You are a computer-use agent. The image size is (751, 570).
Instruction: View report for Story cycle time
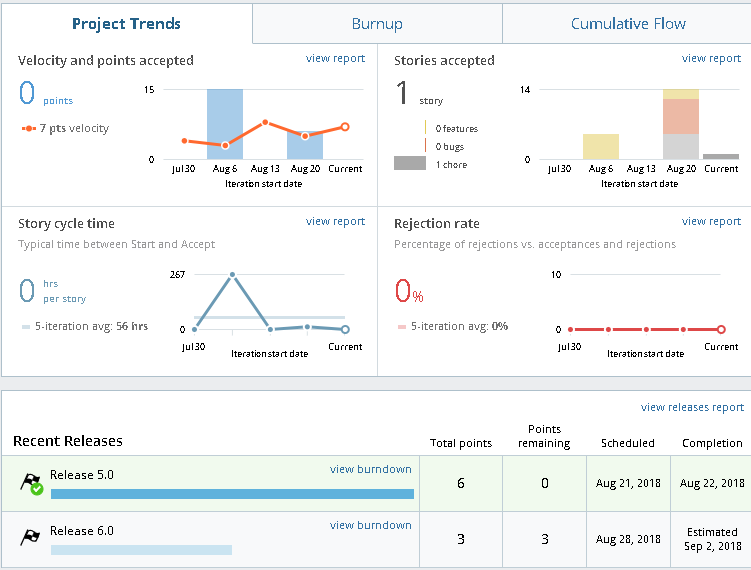(x=335, y=222)
